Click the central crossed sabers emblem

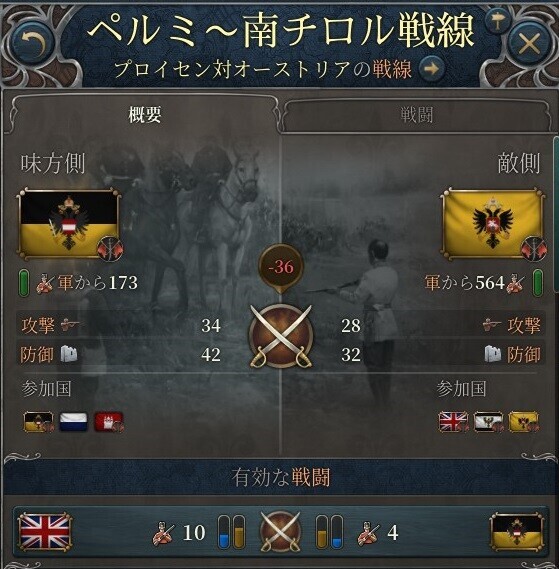coord(281,336)
